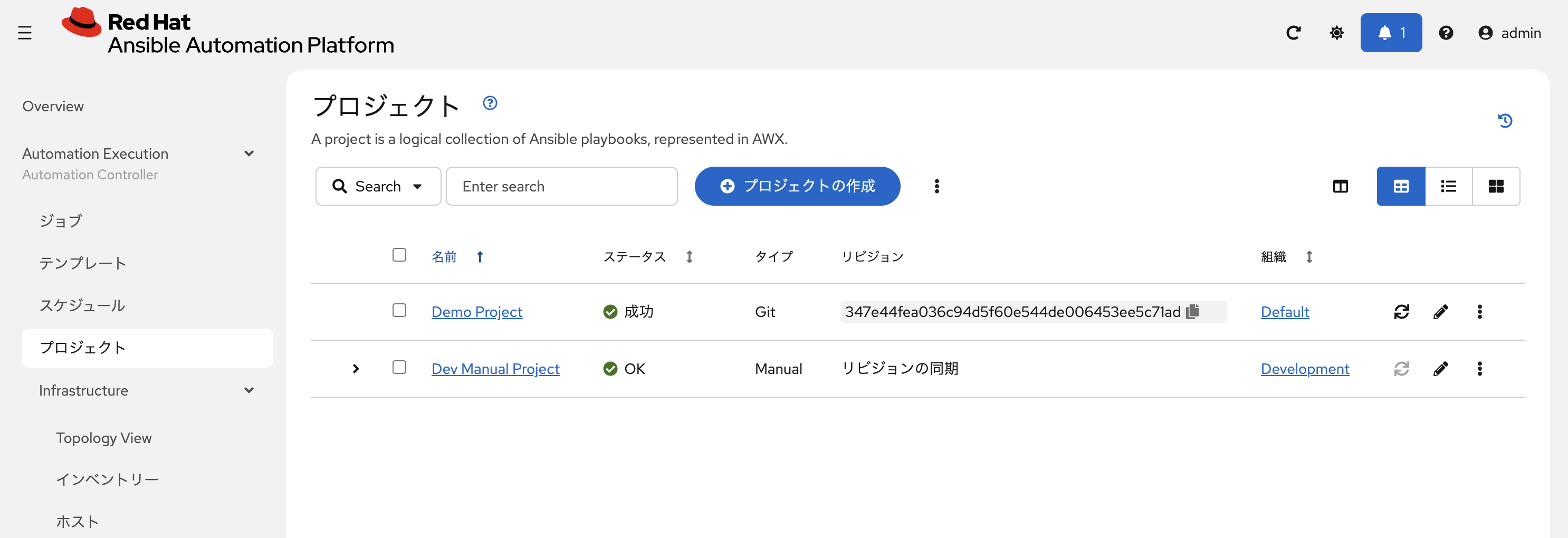Open the help question mark menu
The image size is (1568, 538).
click(x=1446, y=33)
